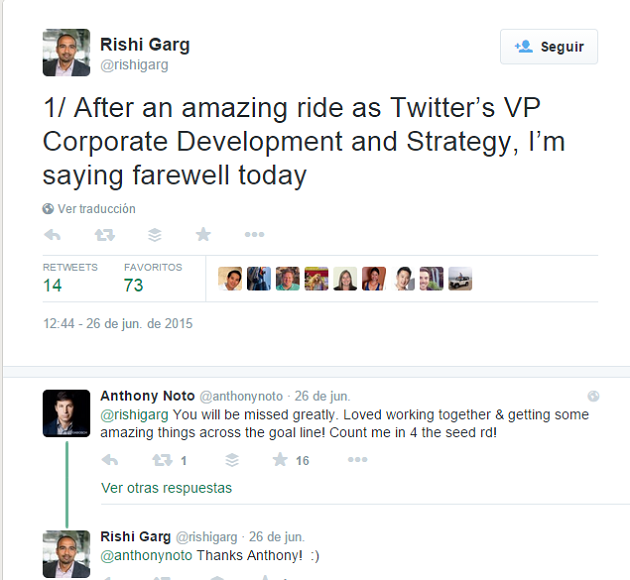Reply to Anthony Noto's tweet
This screenshot has width=630, height=580.
pyautogui.click(x=111, y=460)
